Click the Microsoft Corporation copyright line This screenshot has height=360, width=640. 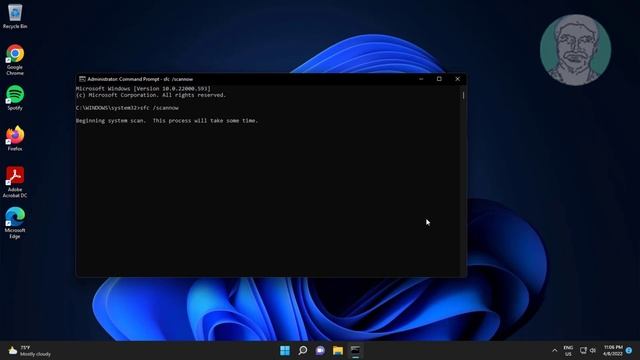pyautogui.click(x=151, y=95)
